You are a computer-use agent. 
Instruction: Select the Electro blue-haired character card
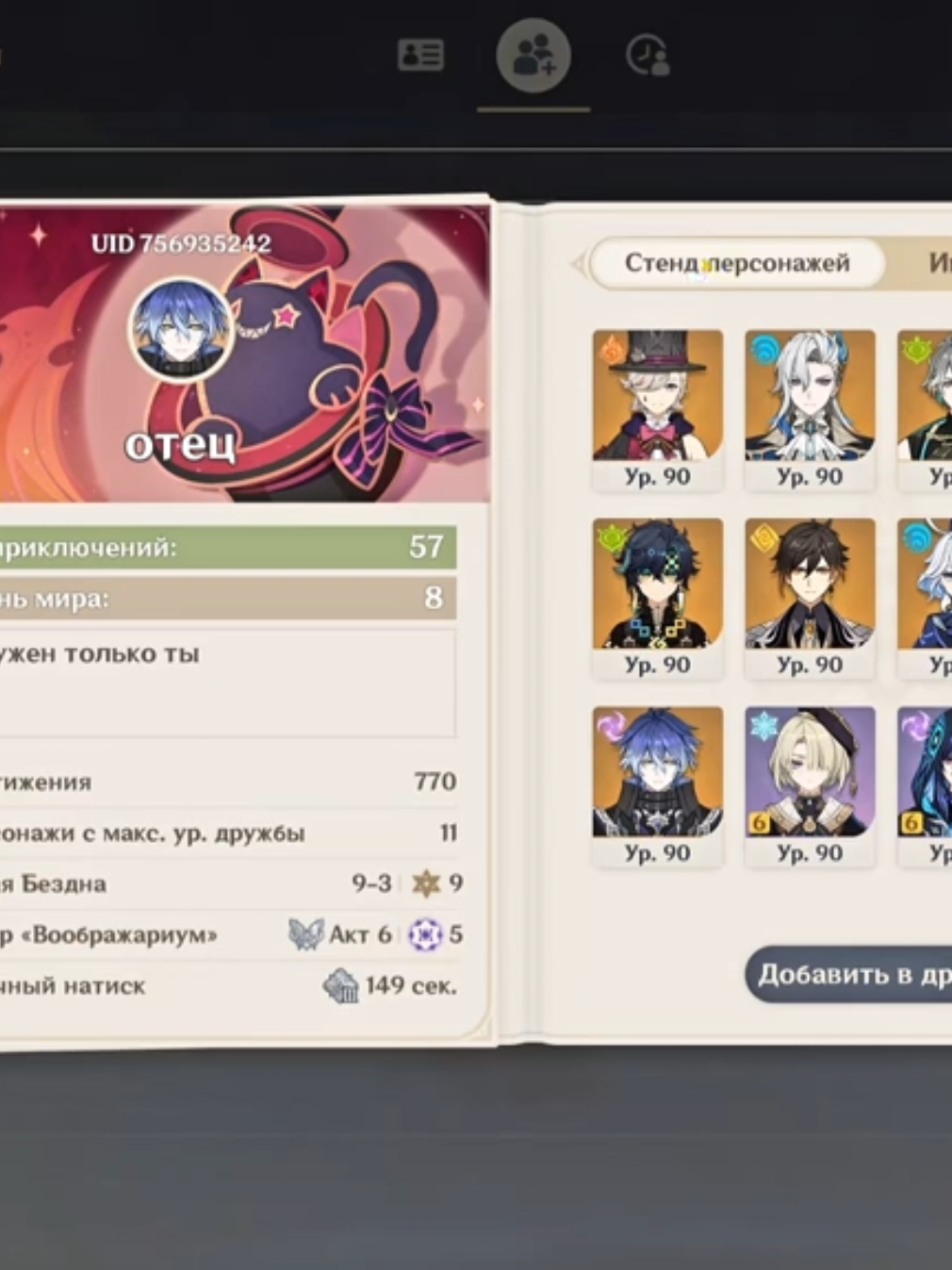[658, 787]
